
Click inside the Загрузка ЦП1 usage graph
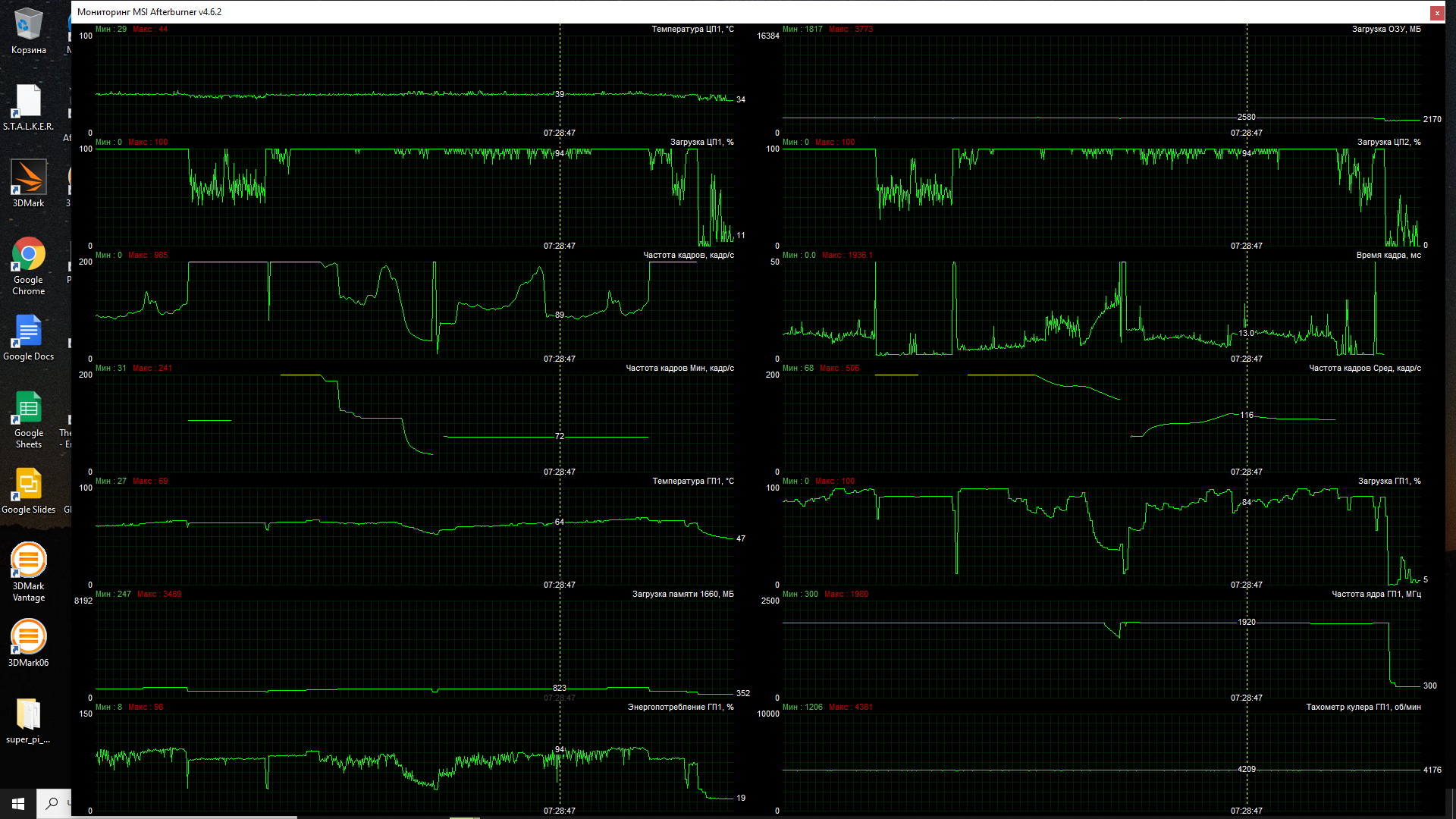413,197
